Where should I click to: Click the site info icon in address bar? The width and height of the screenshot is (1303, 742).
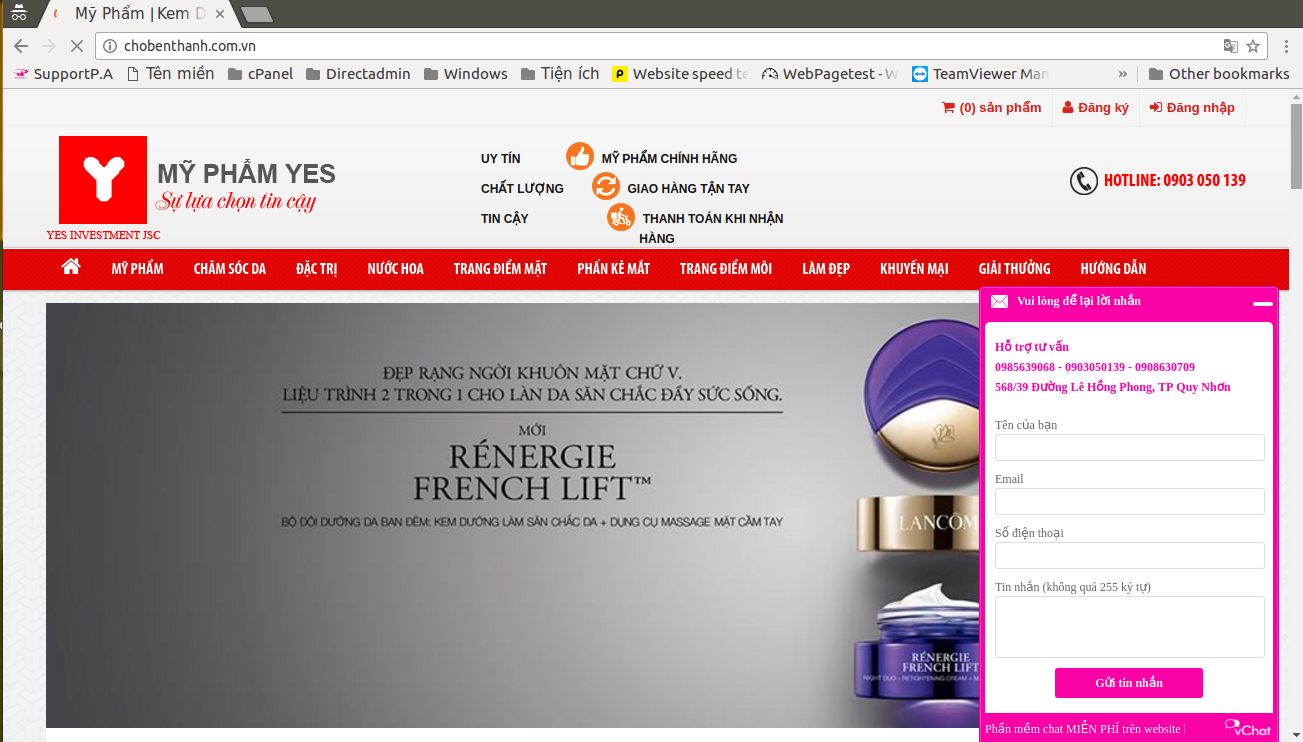point(110,46)
